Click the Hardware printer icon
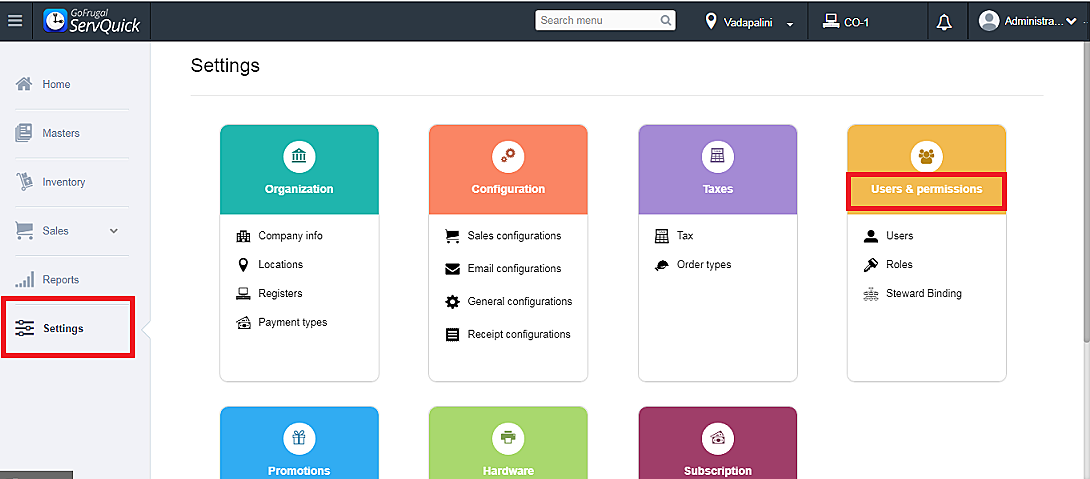 pos(508,438)
